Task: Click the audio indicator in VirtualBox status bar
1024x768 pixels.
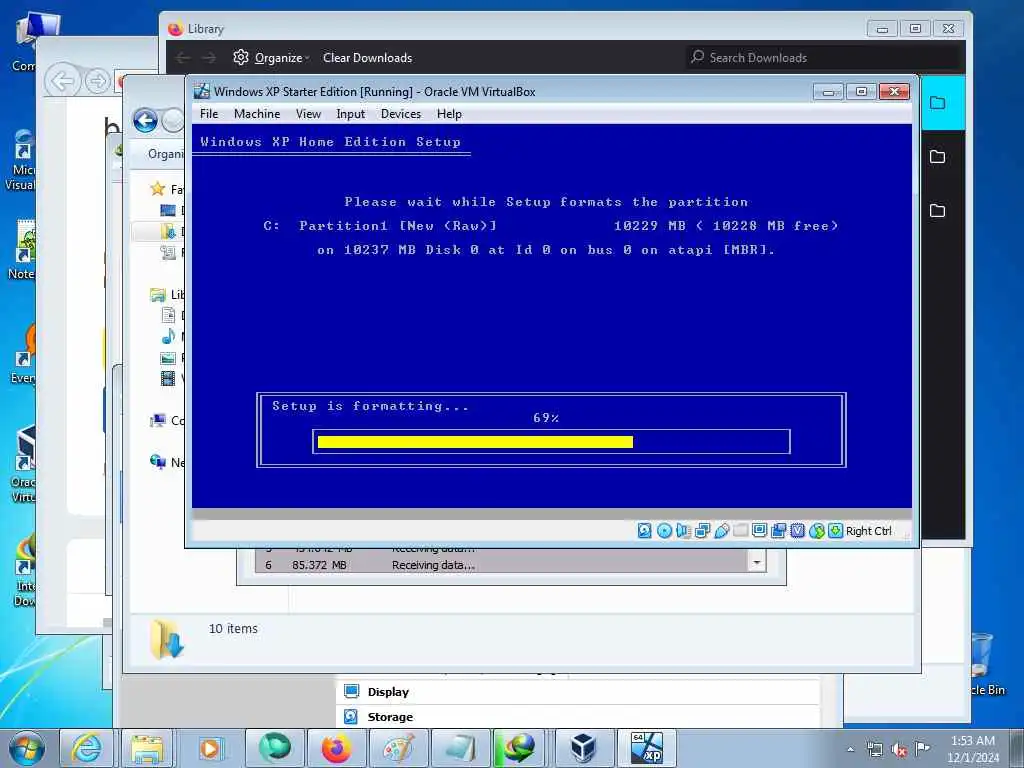Action: [683, 531]
